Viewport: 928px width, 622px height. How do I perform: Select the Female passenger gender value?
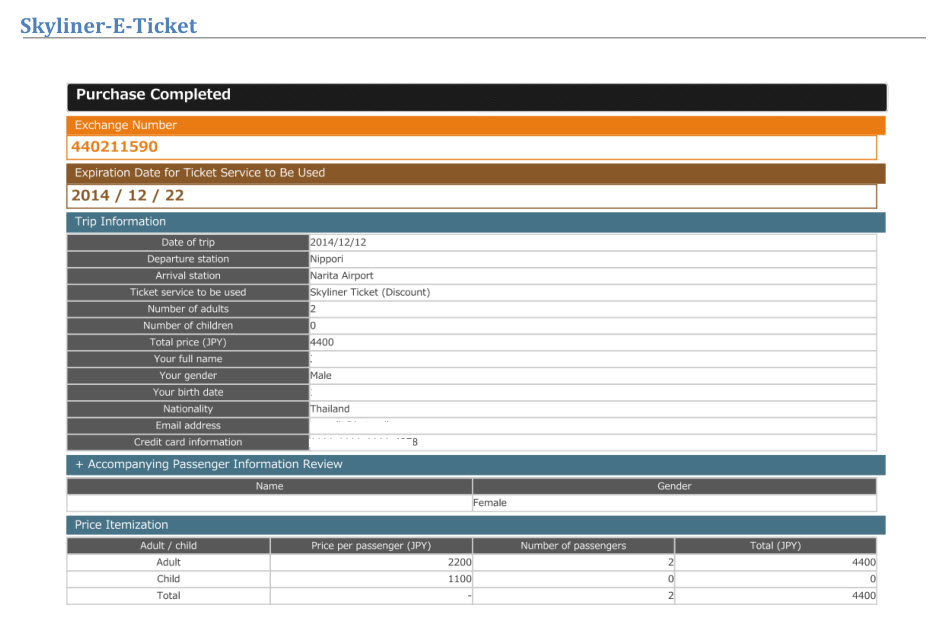point(489,502)
